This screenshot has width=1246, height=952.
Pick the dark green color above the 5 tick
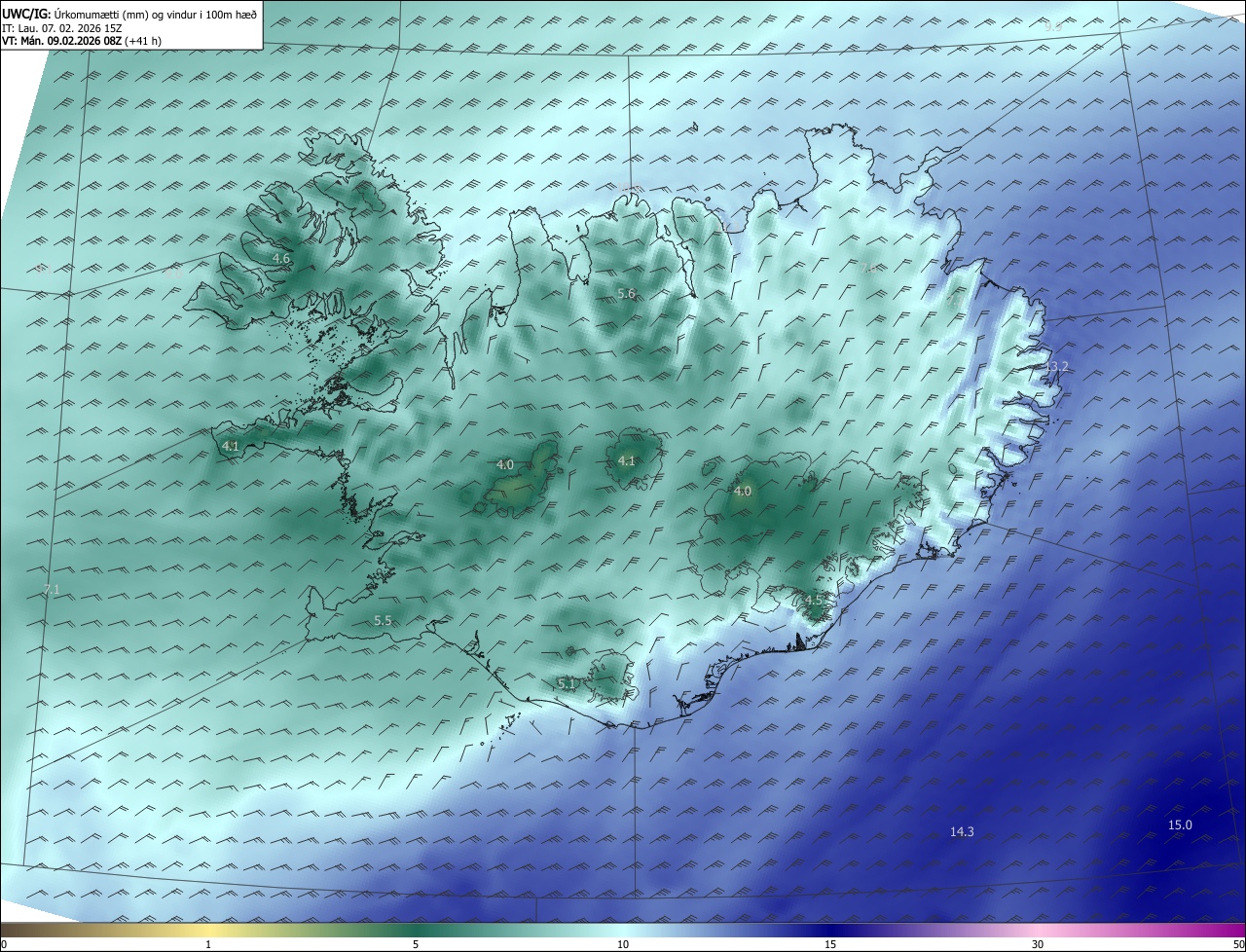(x=416, y=930)
